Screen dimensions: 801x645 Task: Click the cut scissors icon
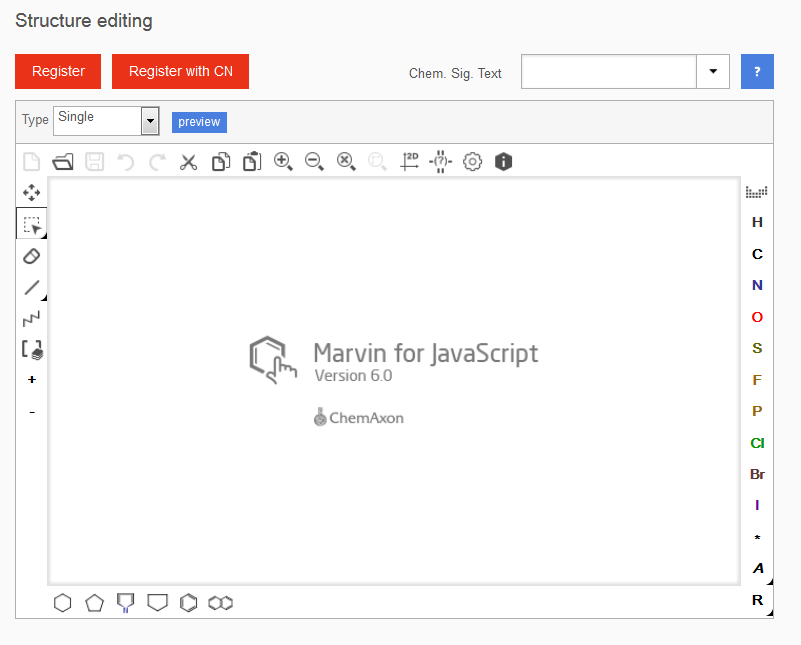[188, 162]
